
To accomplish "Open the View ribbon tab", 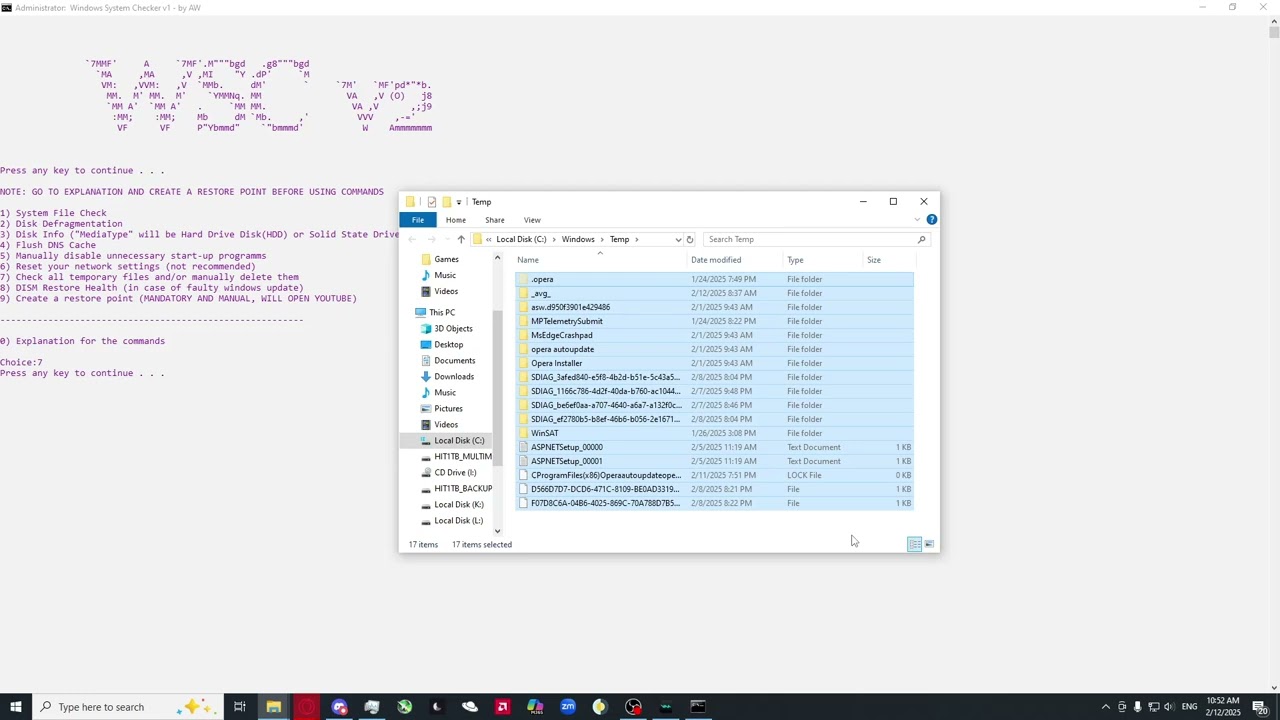I will (532, 220).
